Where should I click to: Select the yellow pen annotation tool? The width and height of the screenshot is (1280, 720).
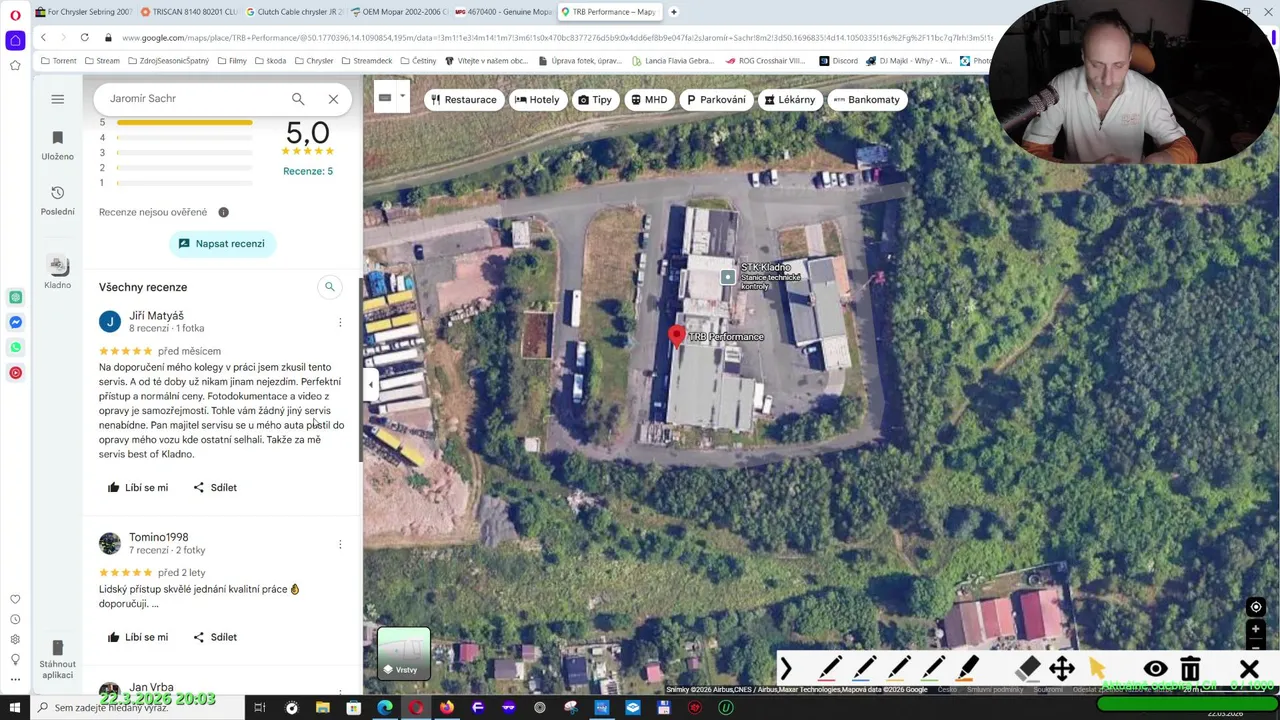pos(898,668)
